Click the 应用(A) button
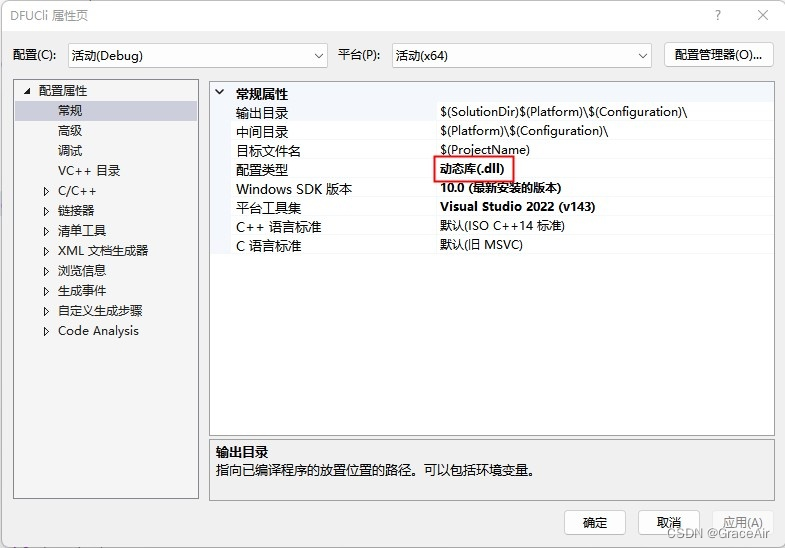Screen dimensions: 785x548 [743, 523]
